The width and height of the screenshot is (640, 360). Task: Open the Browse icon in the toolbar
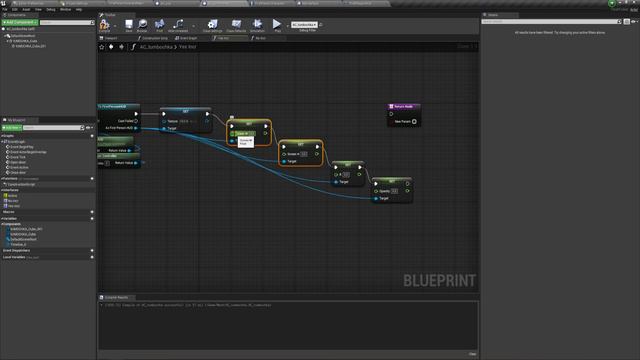(142, 24)
